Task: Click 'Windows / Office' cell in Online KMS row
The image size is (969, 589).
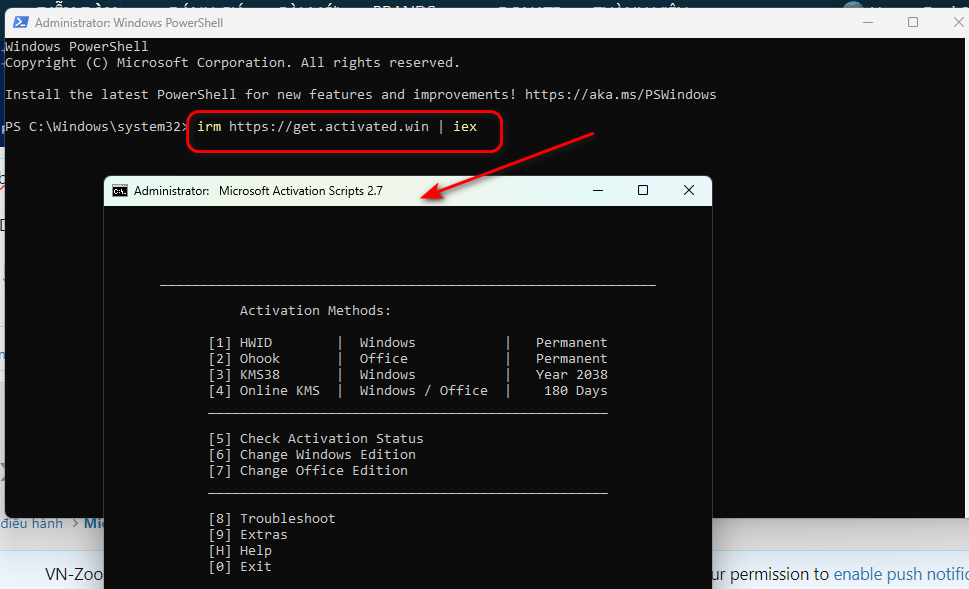Action: [x=423, y=391]
